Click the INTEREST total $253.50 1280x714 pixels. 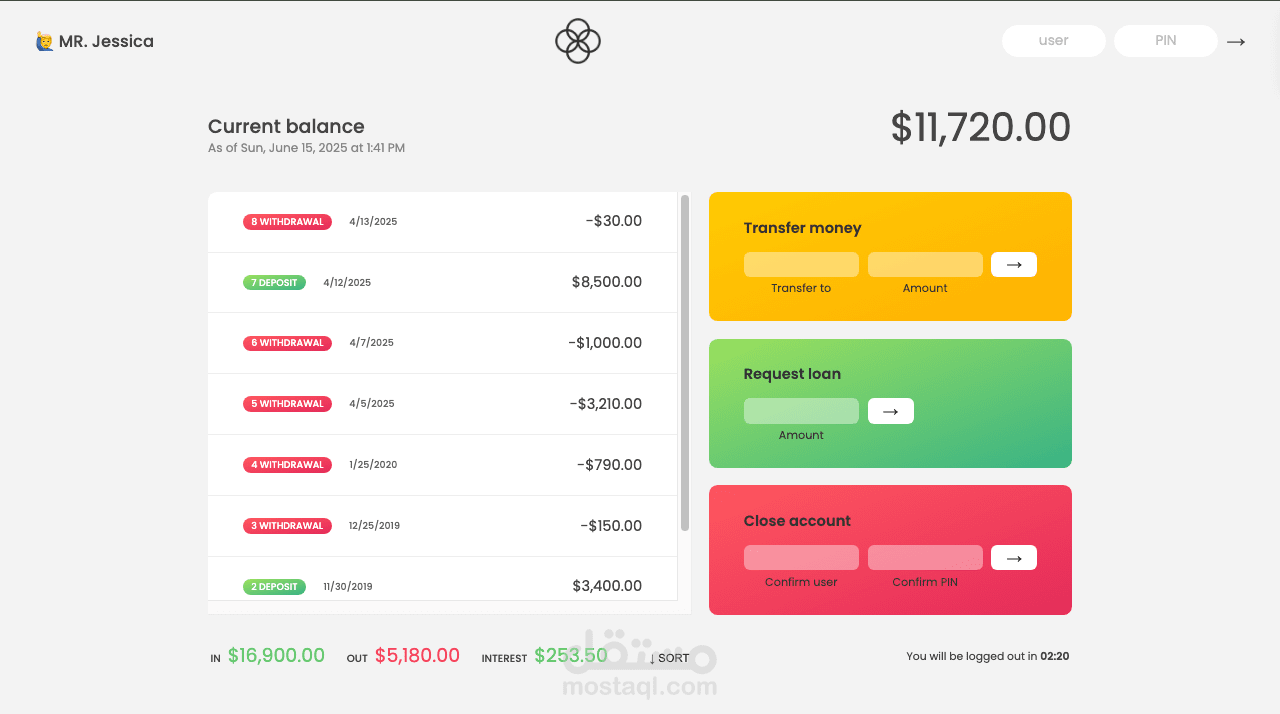tap(571, 656)
